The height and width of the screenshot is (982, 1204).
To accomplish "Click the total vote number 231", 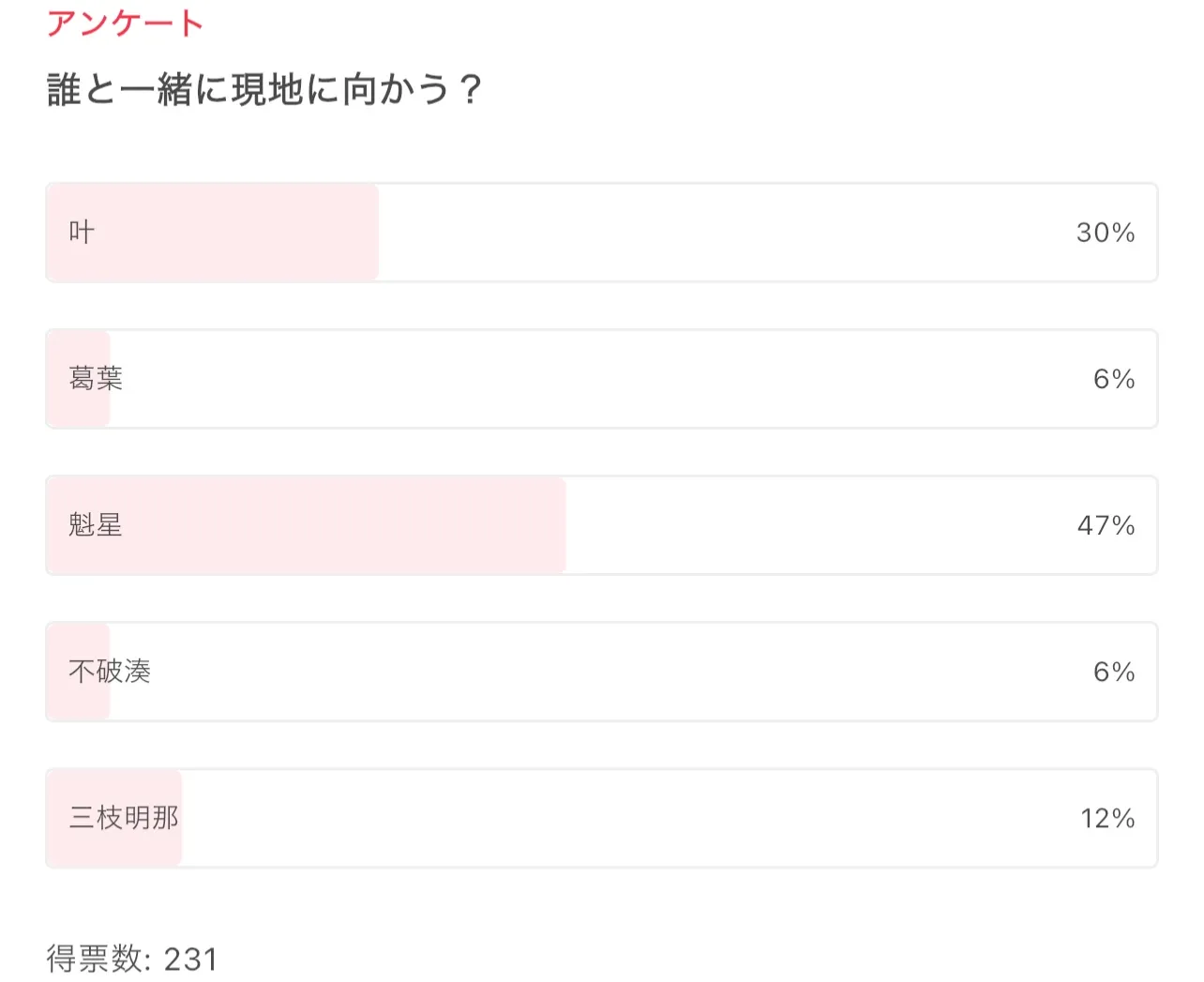I will pyautogui.click(x=190, y=959).
